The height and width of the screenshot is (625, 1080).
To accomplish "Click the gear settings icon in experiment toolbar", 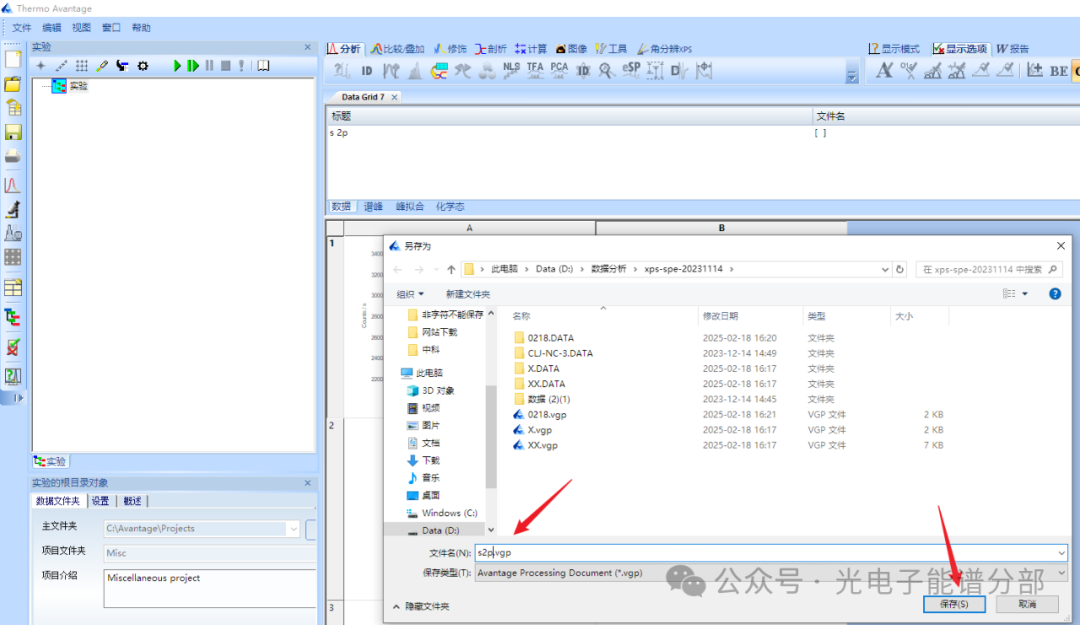I will (x=143, y=66).
